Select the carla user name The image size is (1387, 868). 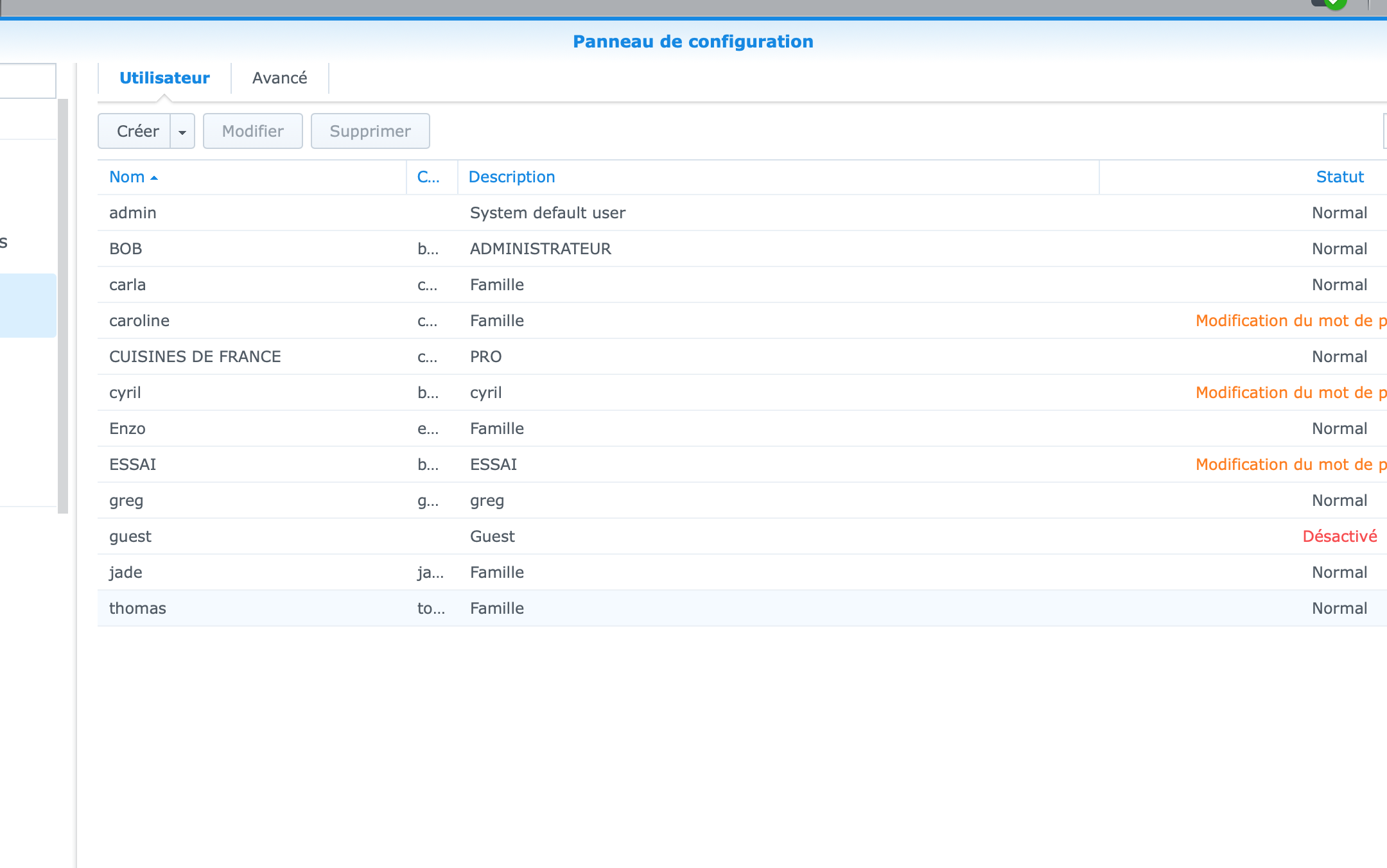click(128, 284)
